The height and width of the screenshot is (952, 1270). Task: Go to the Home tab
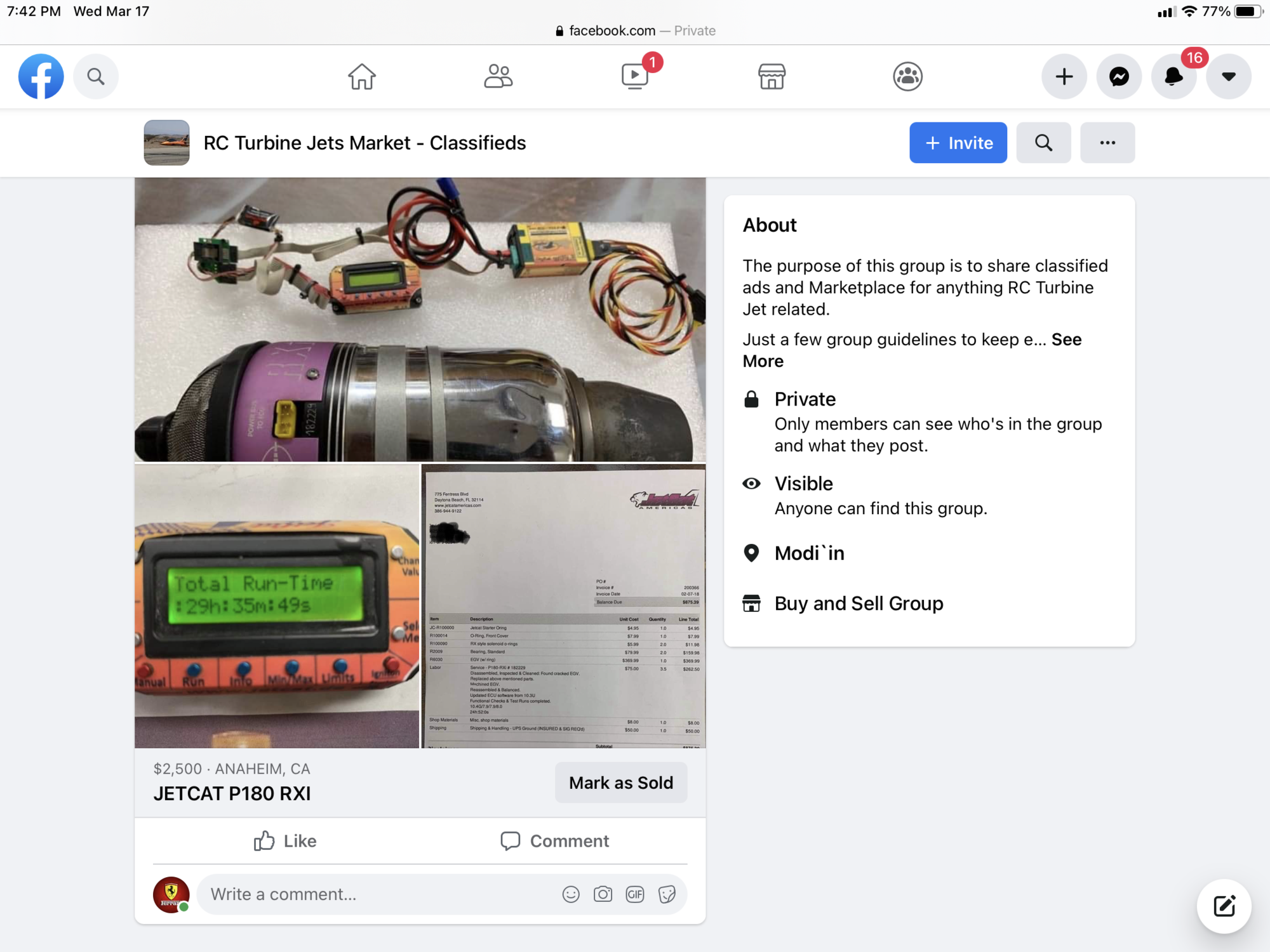(362, 77)
